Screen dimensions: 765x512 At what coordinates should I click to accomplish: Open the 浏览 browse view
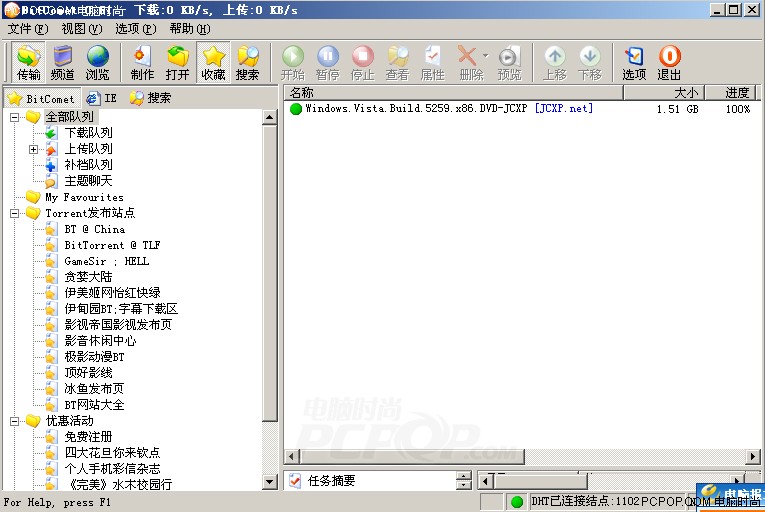[98, 62]
